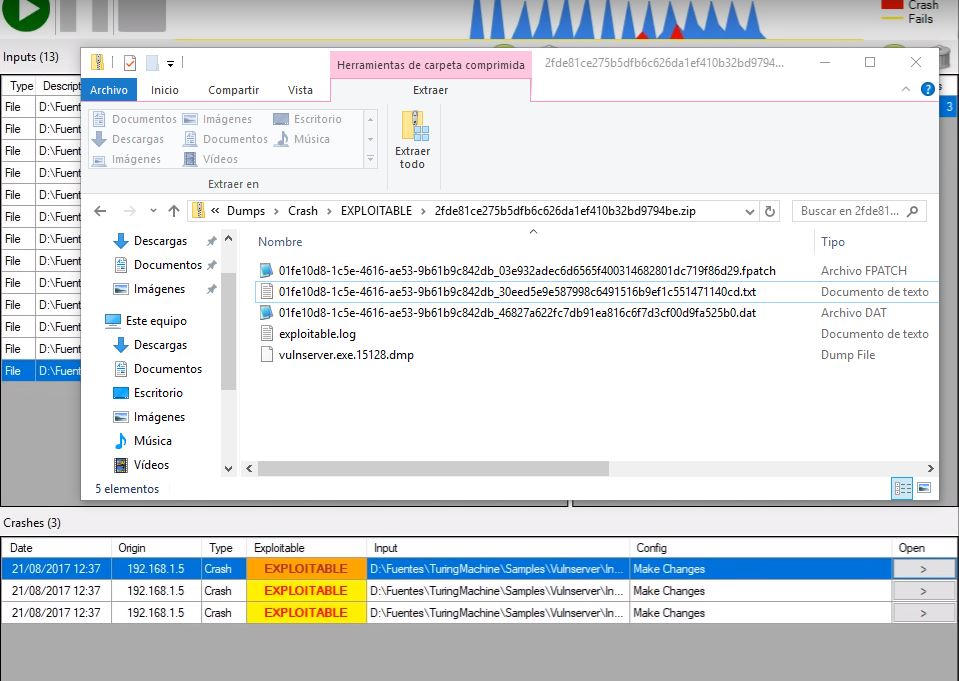The image size is (959, 681).
Task: Click the up-one-level arrow in address bar
Action: tap(174, 211)
